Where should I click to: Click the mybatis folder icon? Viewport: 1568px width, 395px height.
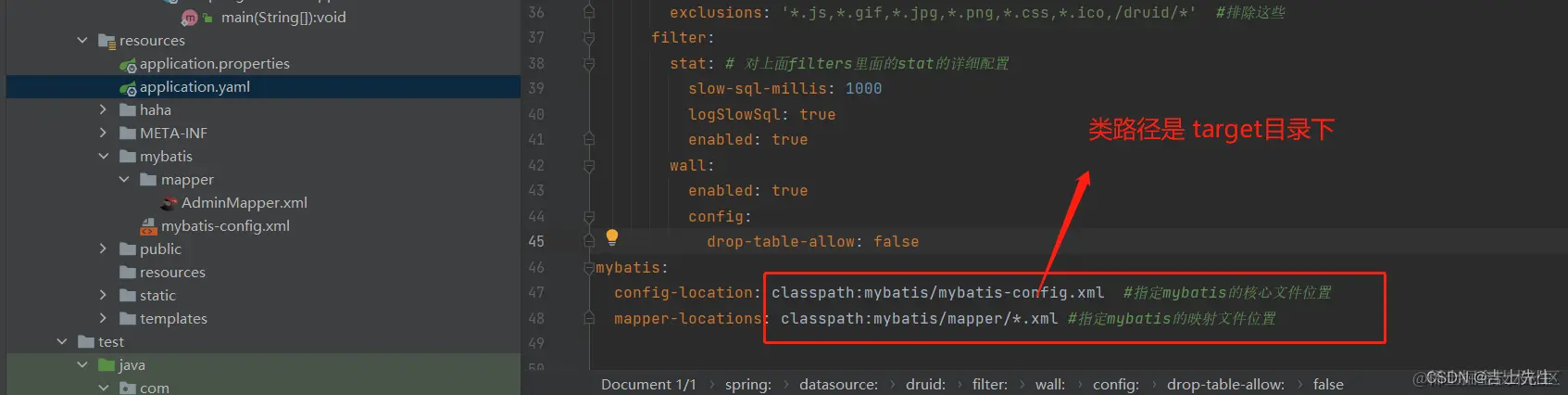[128, 157]
